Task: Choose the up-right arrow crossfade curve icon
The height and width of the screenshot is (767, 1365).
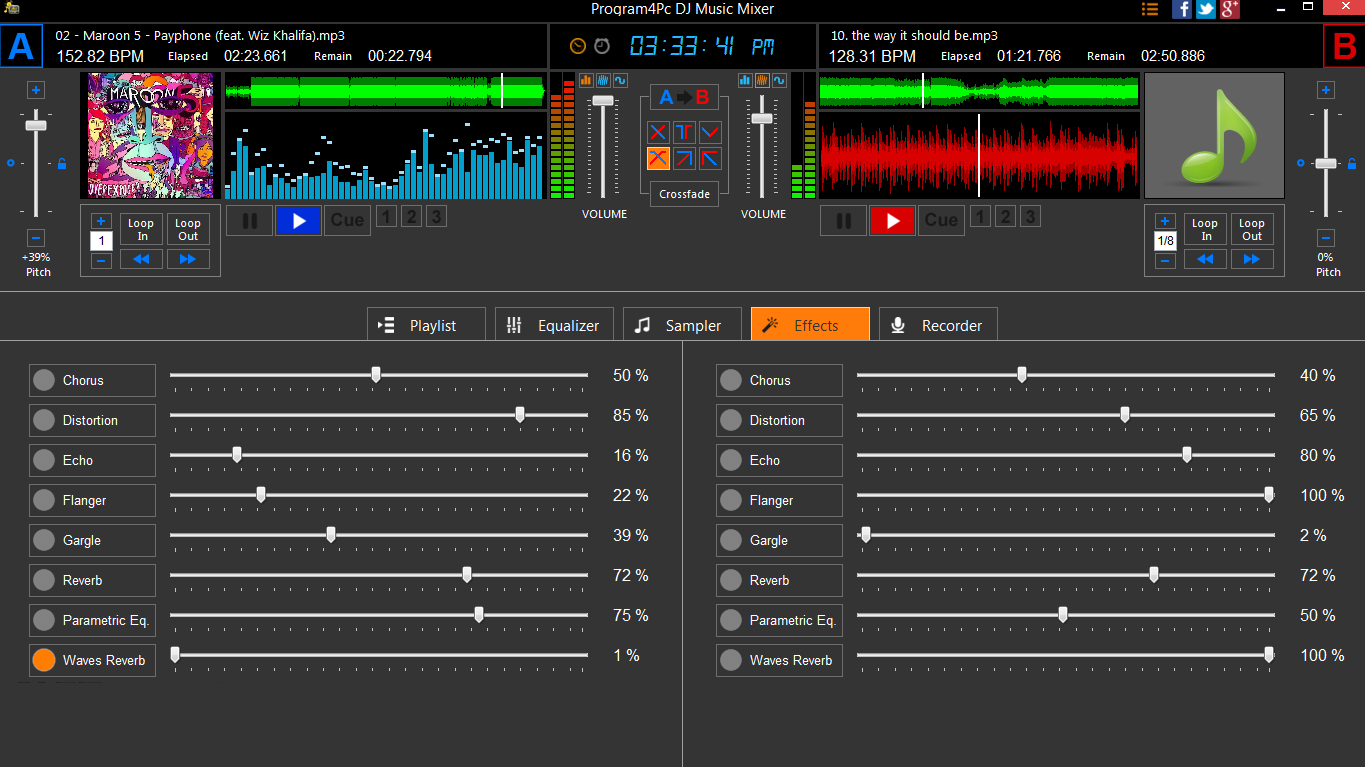Action: (684, 158)
